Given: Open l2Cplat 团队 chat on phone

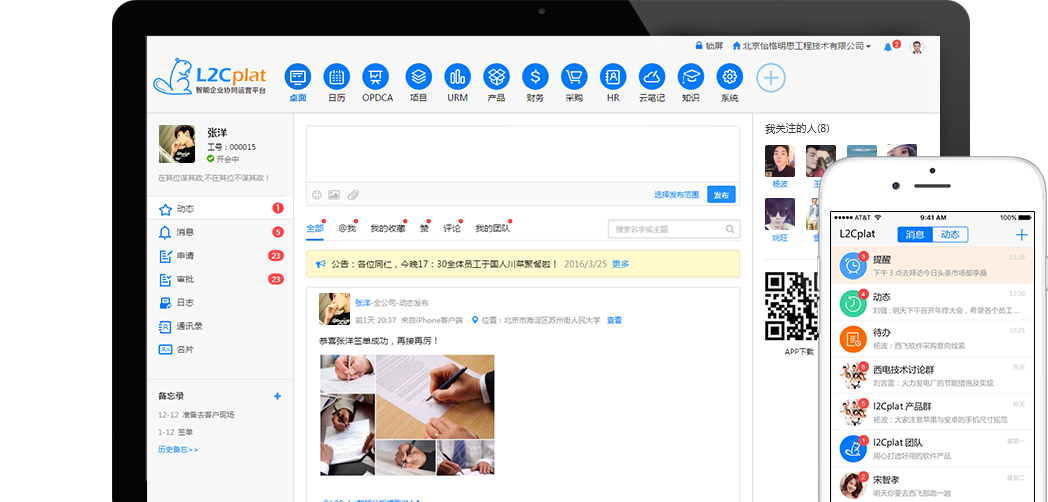Looking at the screenshot, I should tap(932, 449).
